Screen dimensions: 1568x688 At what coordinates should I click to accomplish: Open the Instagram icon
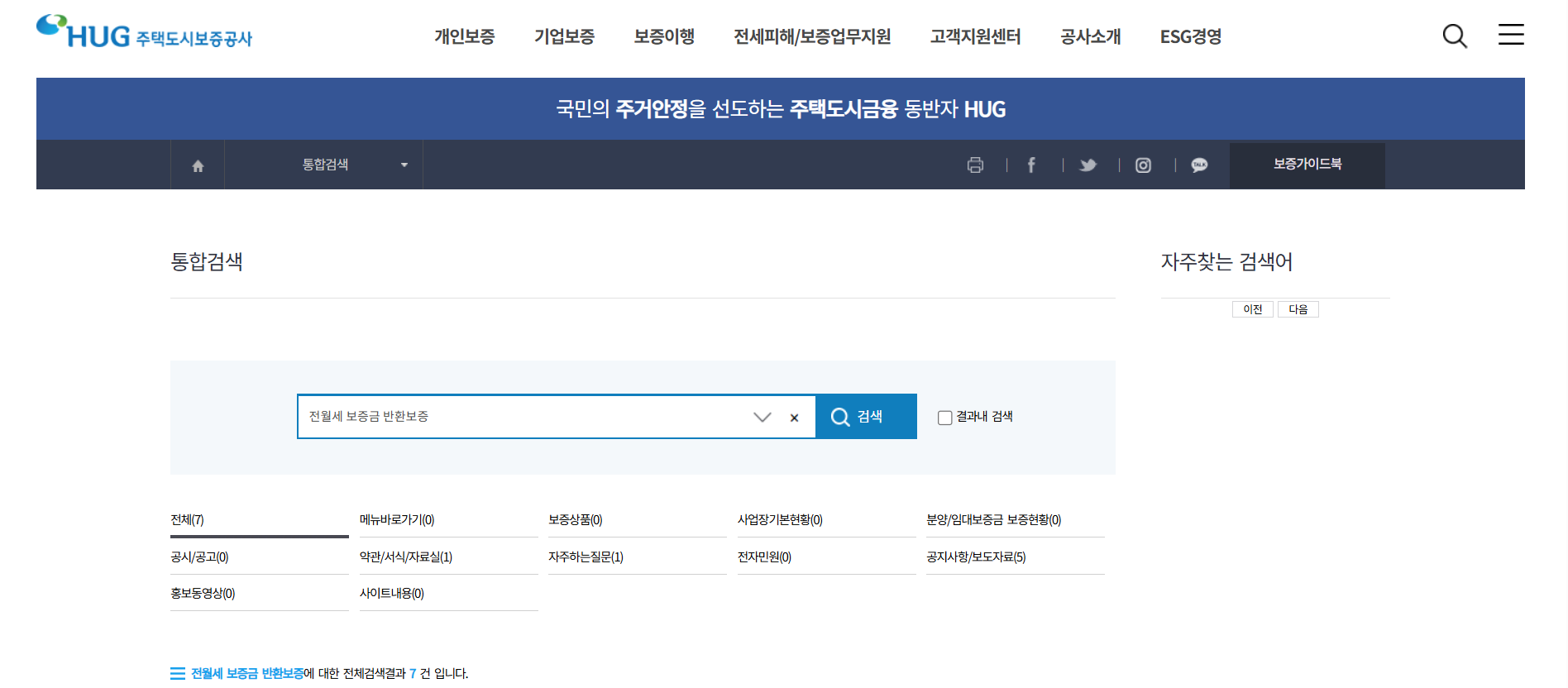coord(1143,165)
